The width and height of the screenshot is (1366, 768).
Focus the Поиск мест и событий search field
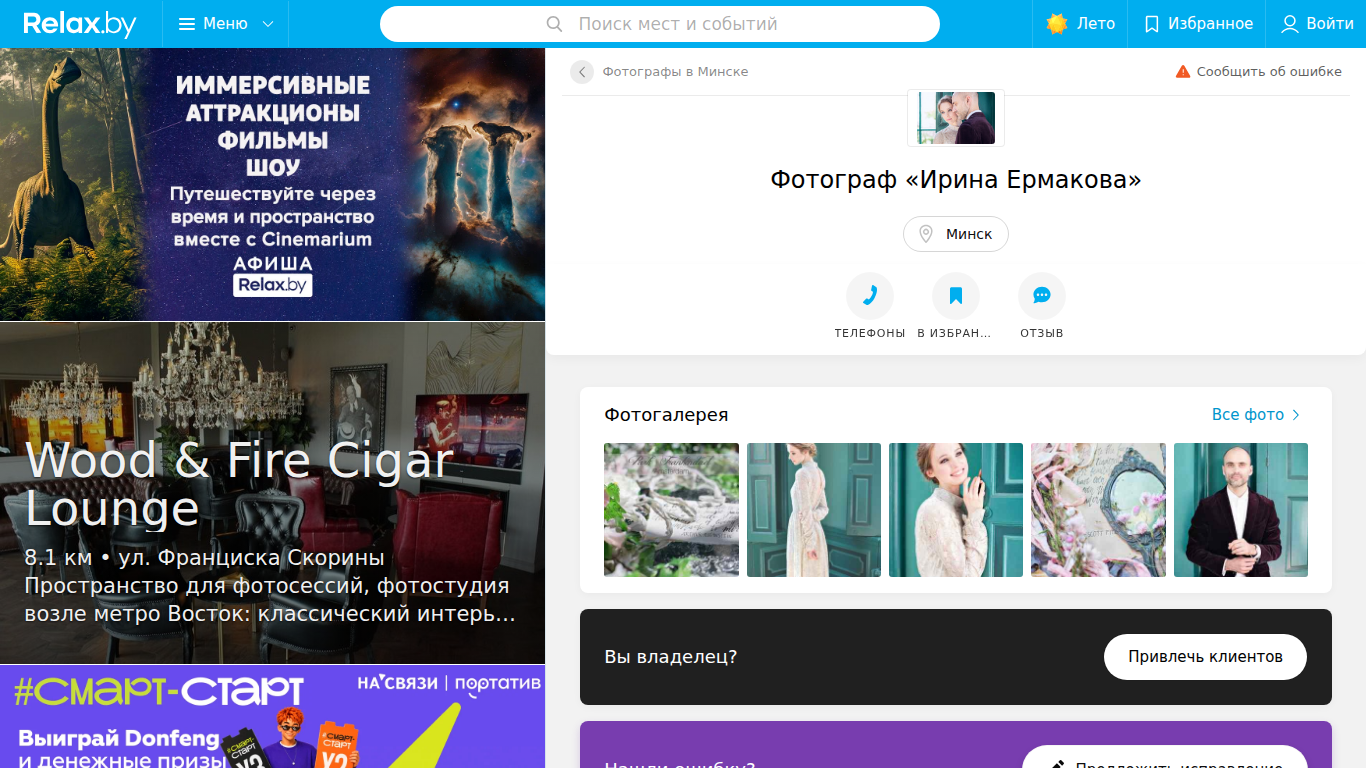[x=660, y=24]
